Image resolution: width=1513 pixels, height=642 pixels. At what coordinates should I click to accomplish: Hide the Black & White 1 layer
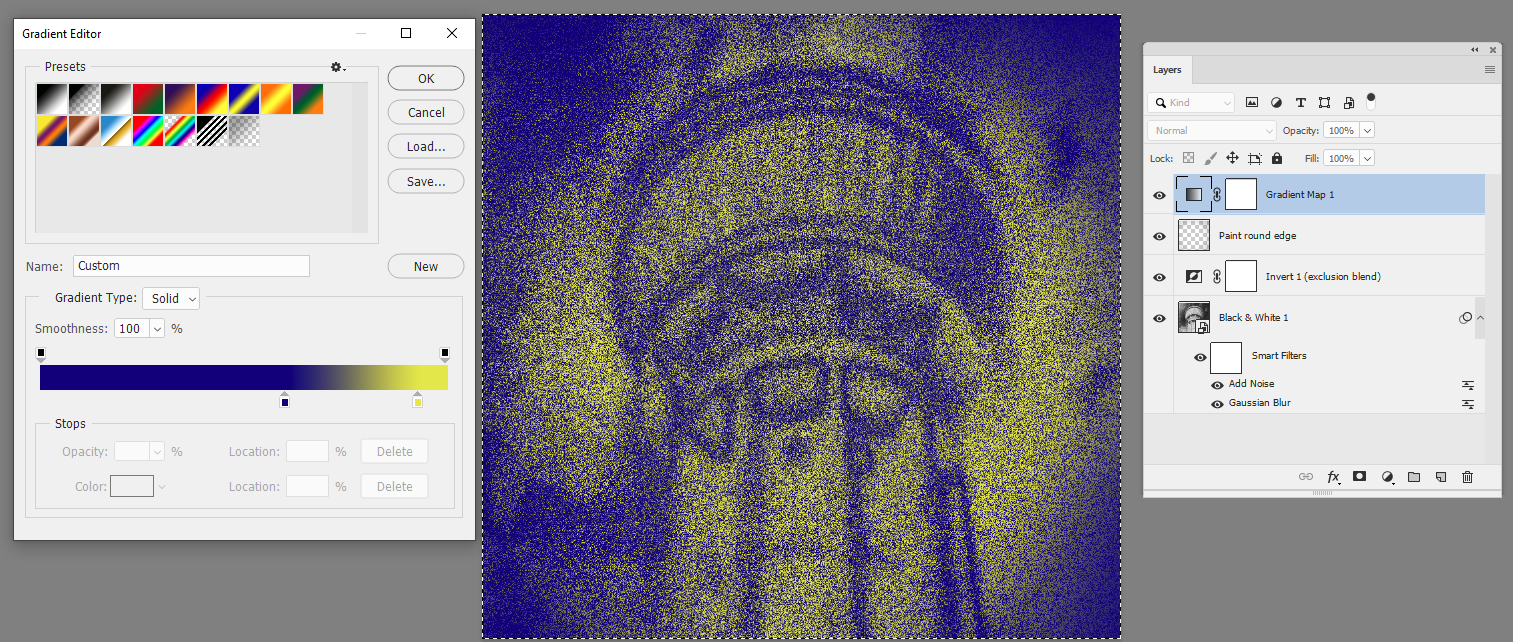click(1159, 317)
